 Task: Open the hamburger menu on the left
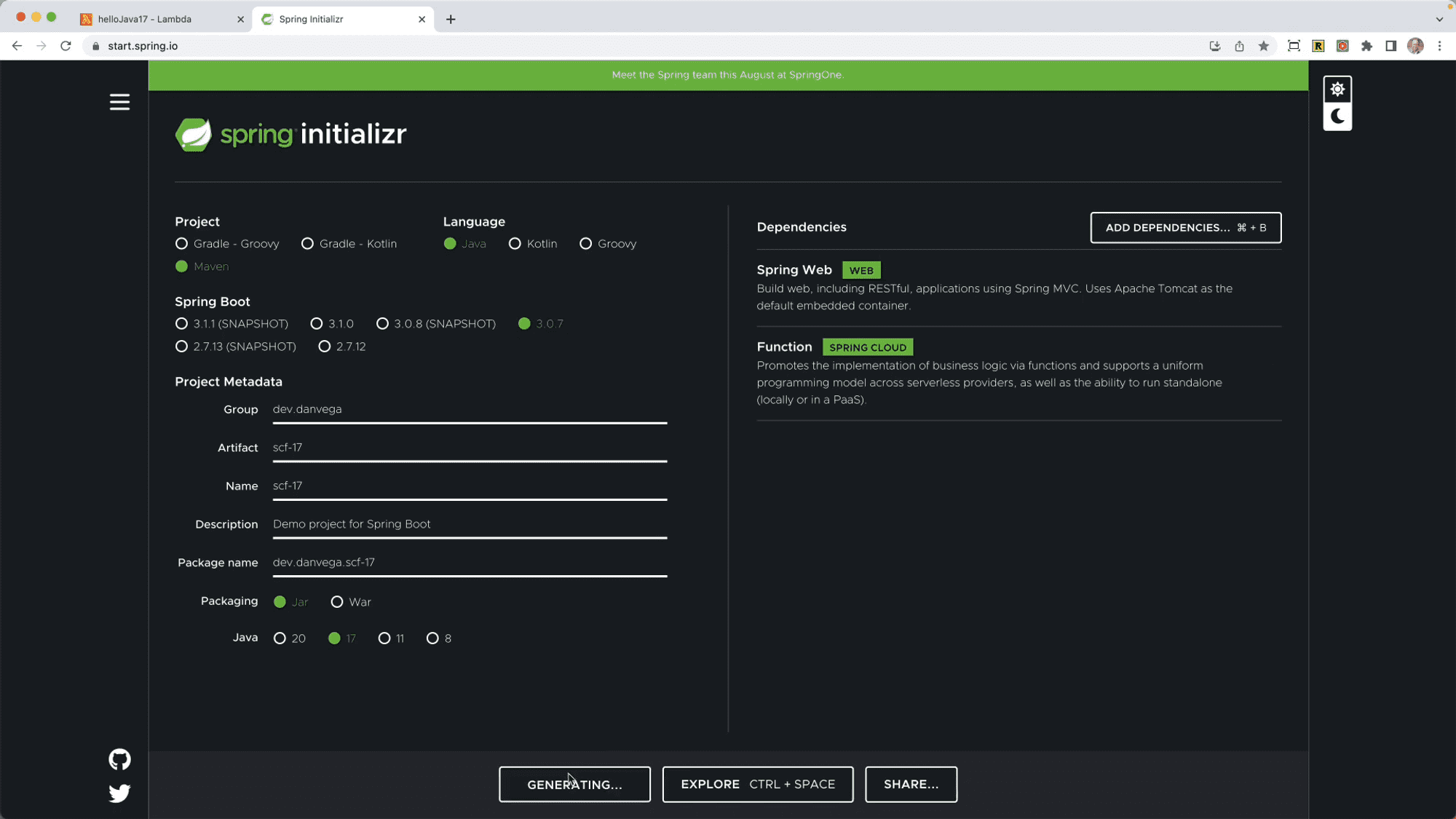pos(119,102)
